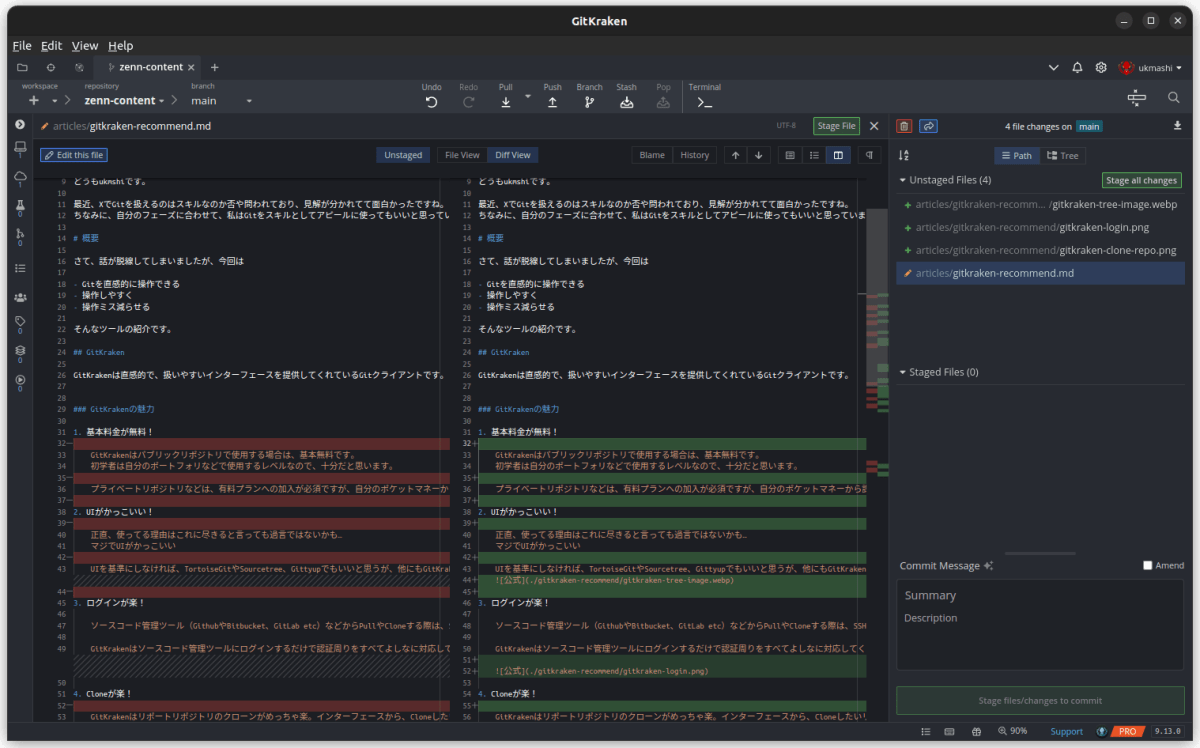
Task: Open the Tags icon in left sidebar
Action: (x=19, y=322)
